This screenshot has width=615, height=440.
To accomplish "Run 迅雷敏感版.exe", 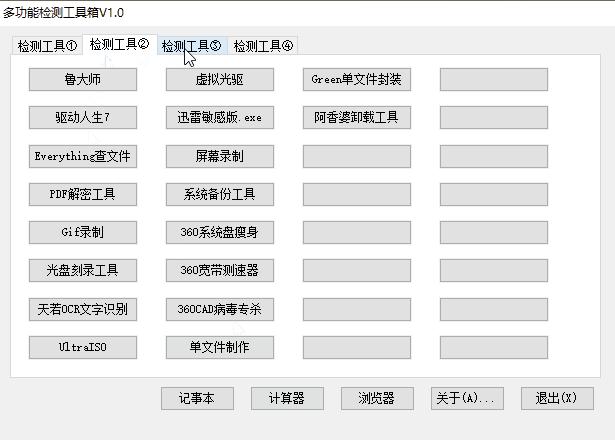I will point(220,117).
